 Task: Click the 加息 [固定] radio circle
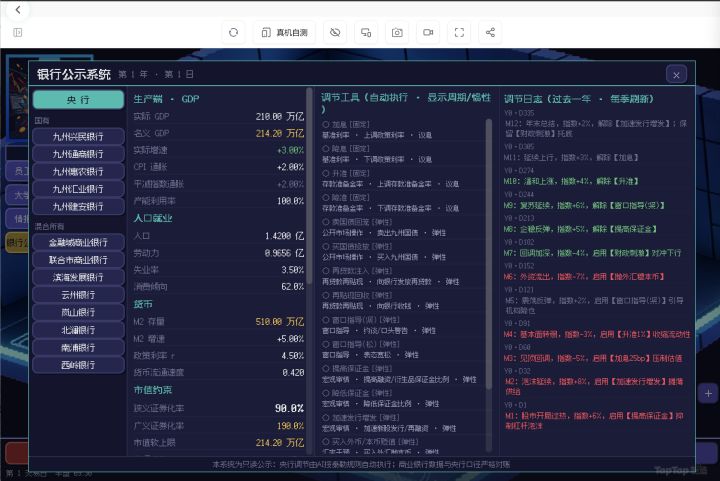[x=326, y=124]
